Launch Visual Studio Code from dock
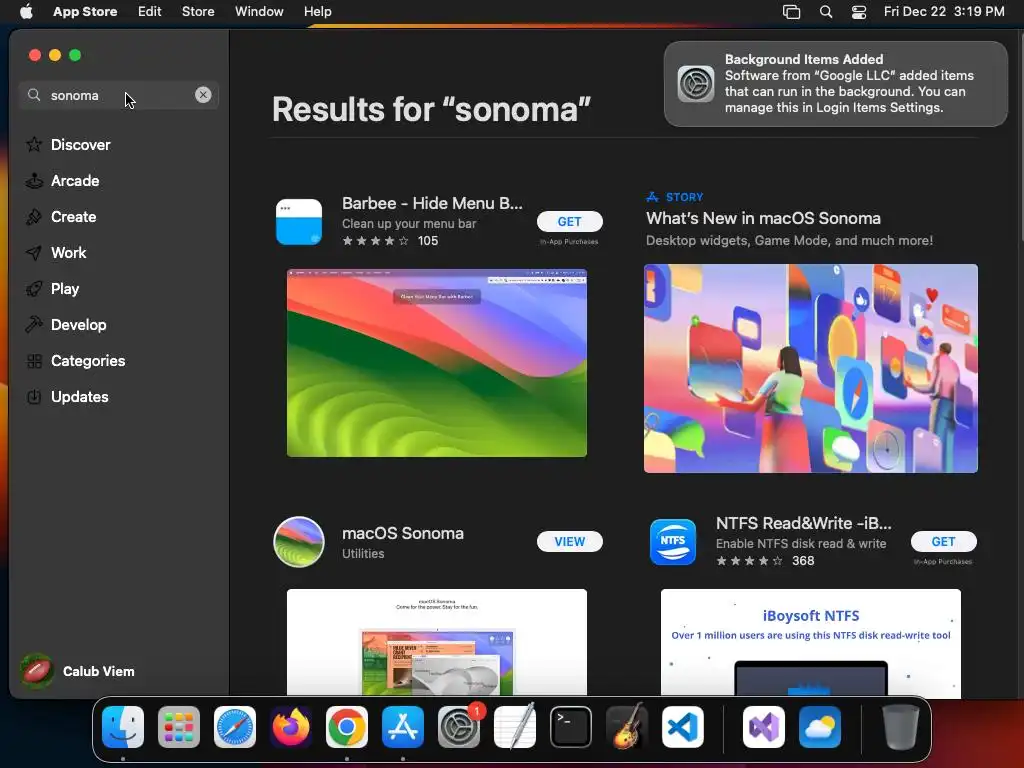The height and width of the screenshot is (768, 1024). click(683, 727)
